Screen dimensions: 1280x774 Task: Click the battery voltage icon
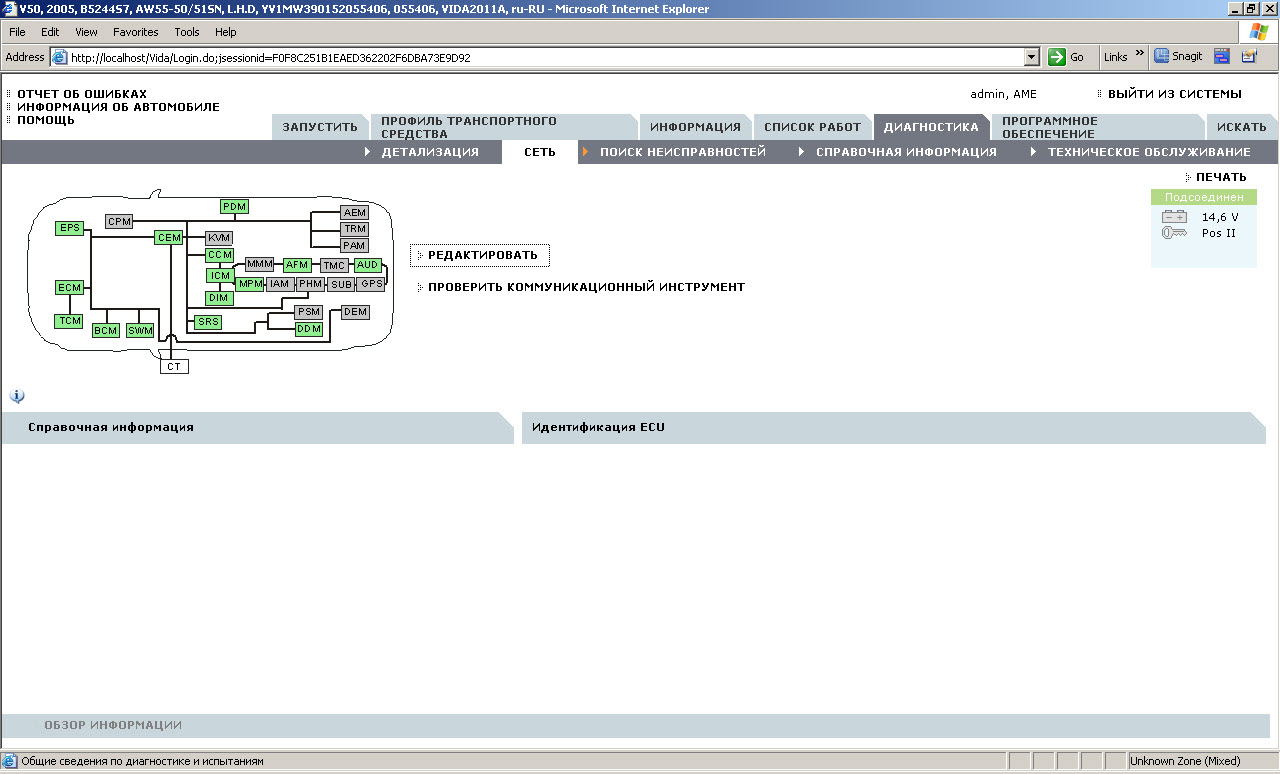coord(1174,217)
